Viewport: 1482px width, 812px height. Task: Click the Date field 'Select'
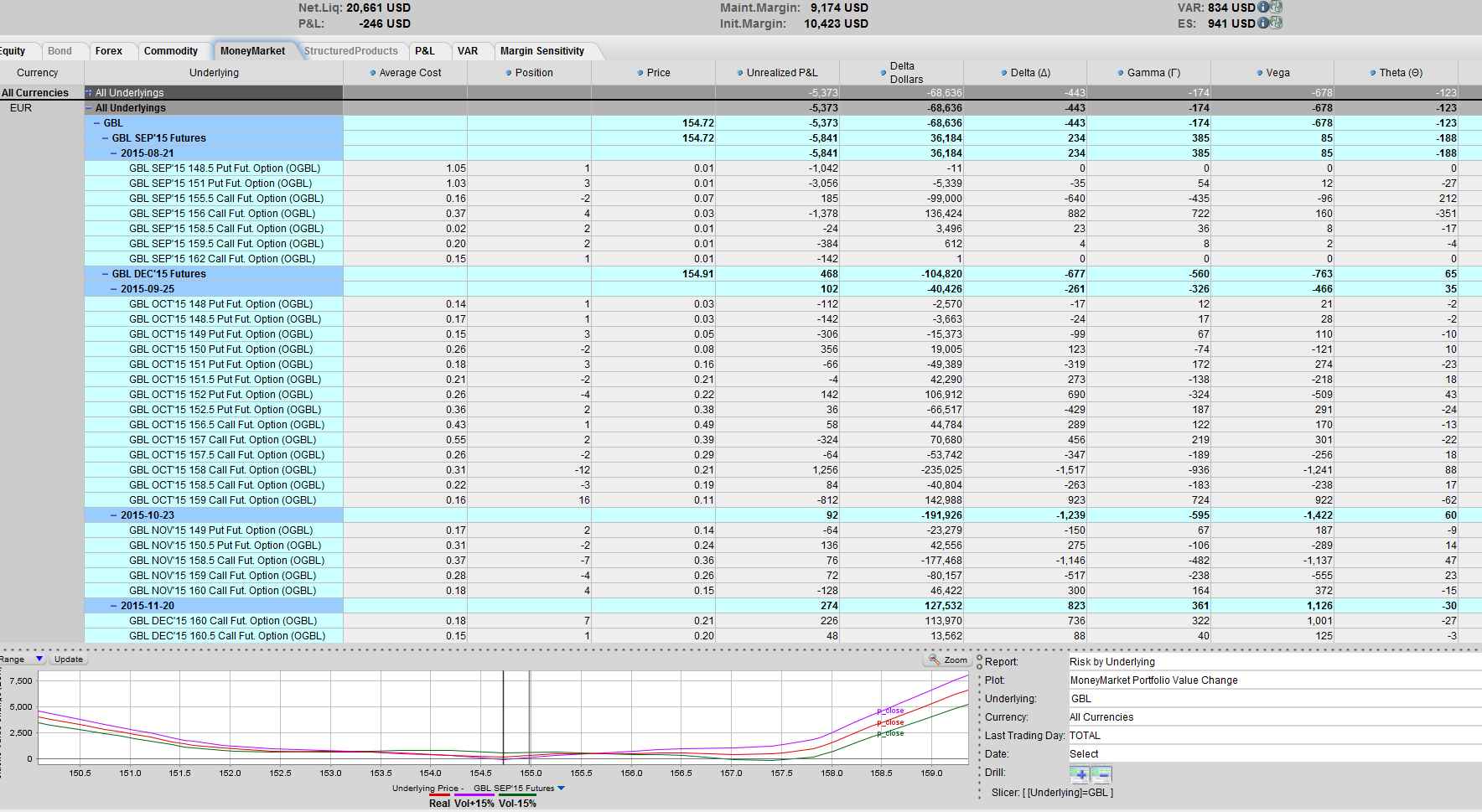click(x=1275, y=754)
